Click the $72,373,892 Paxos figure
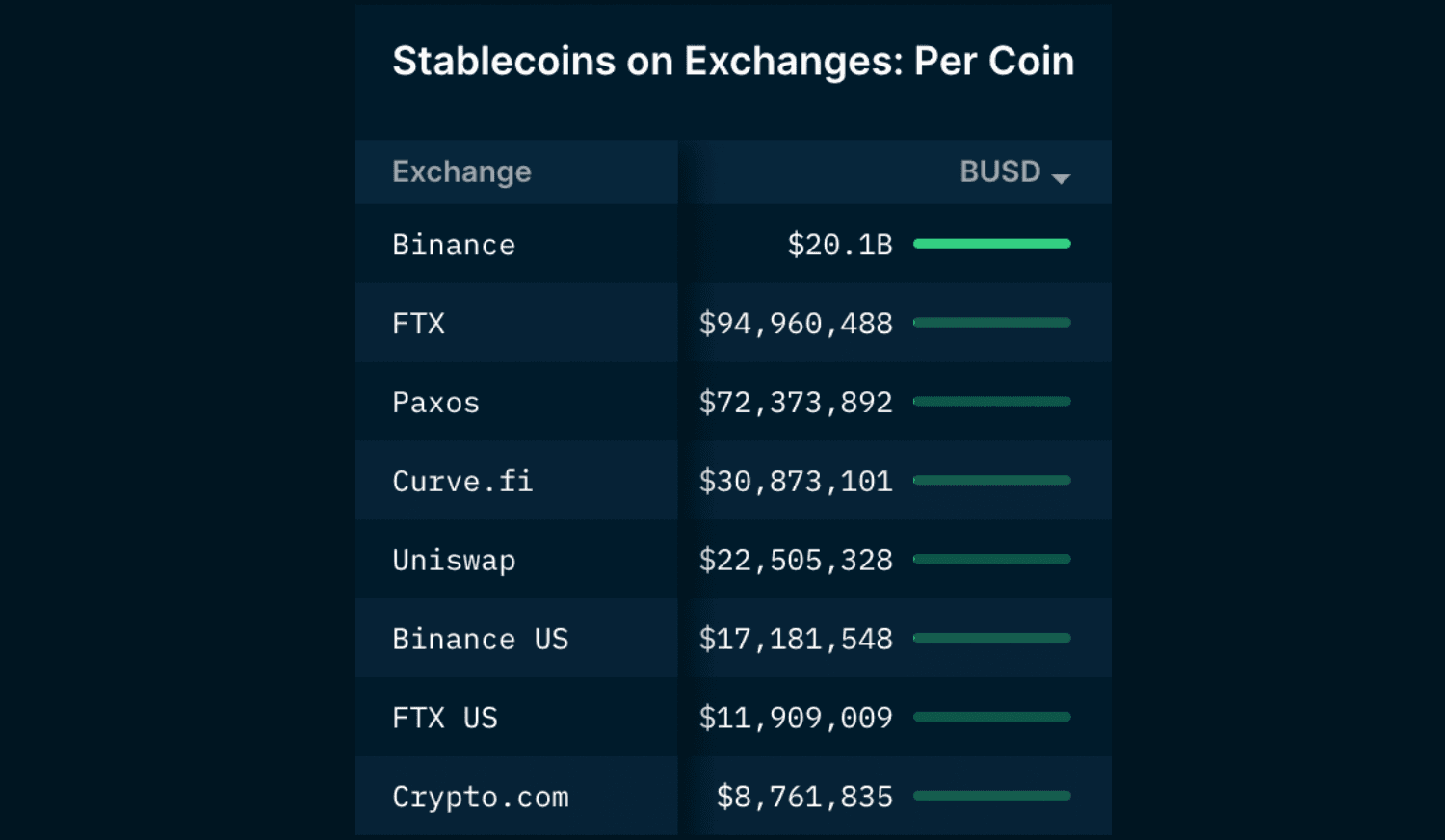The image size is (1445, 840). [796, 403]
